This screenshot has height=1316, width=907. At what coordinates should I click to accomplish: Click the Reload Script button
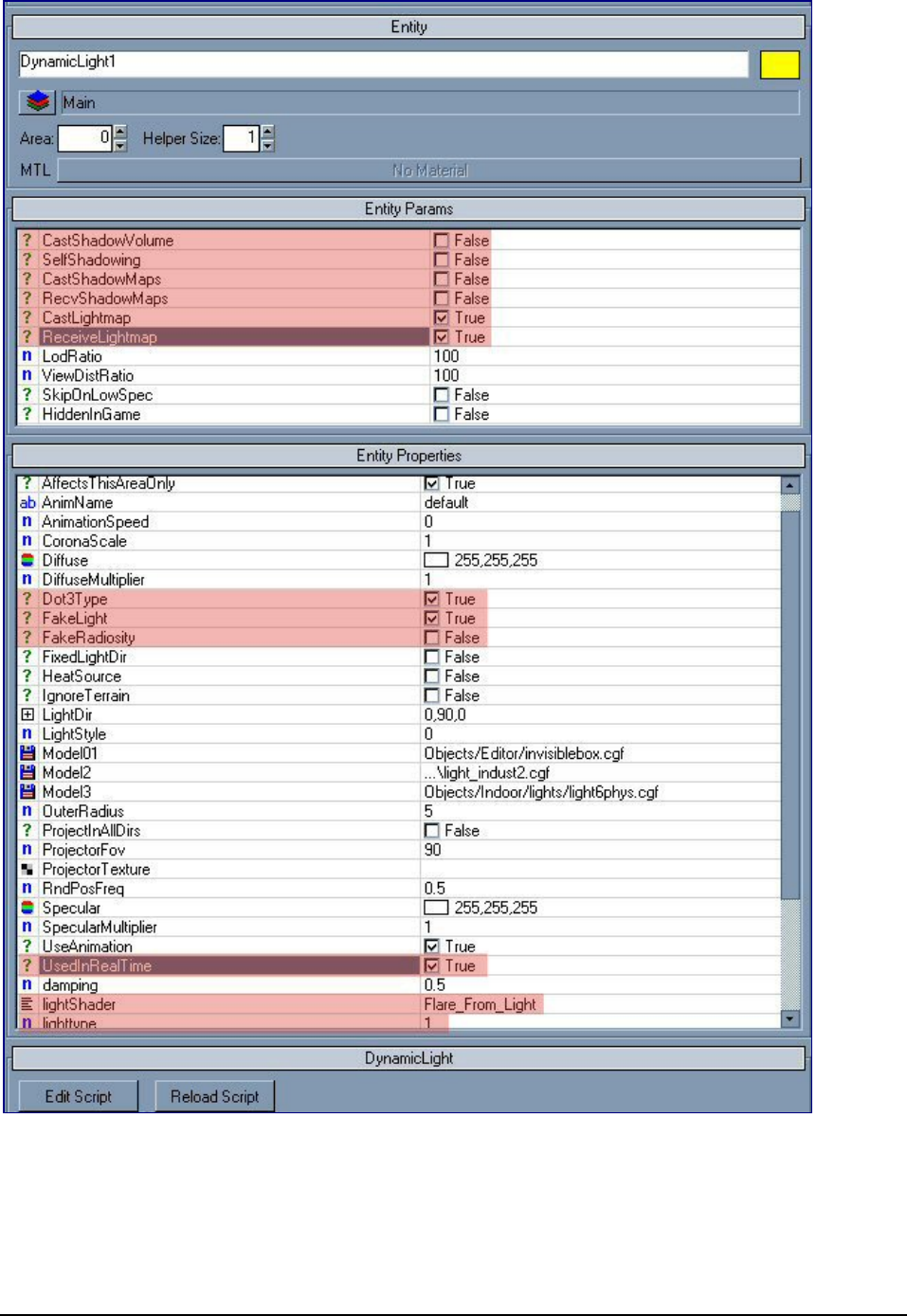click(x=214, y=1096)
